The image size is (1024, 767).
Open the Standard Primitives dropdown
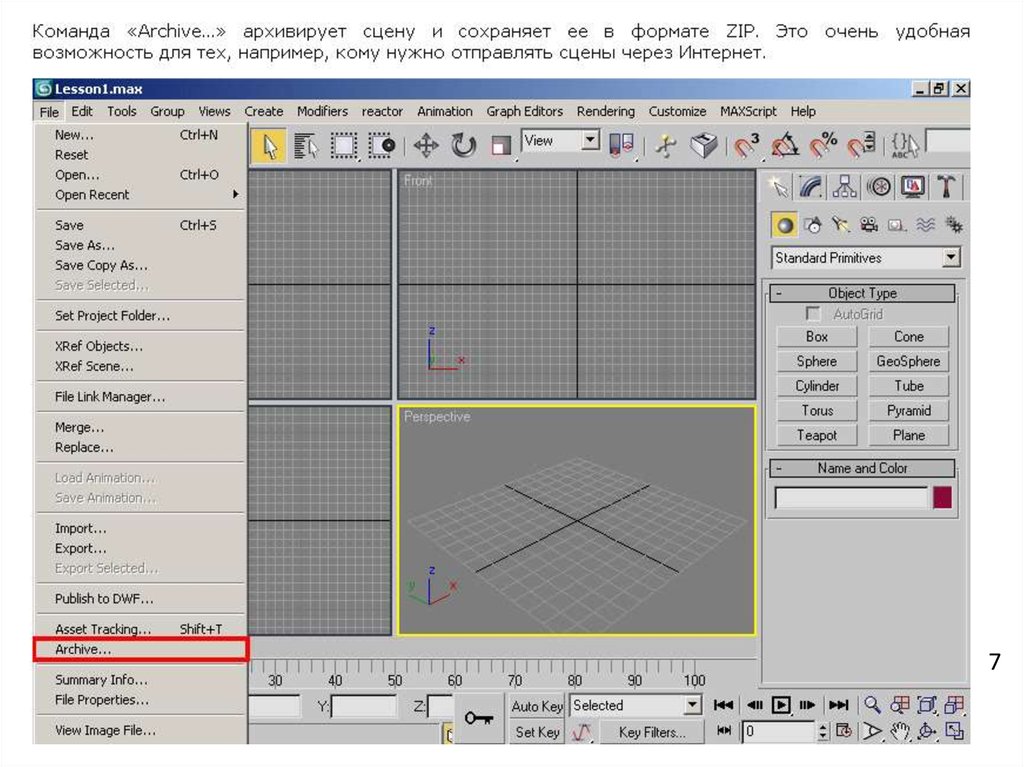click(x=950, y=258)
